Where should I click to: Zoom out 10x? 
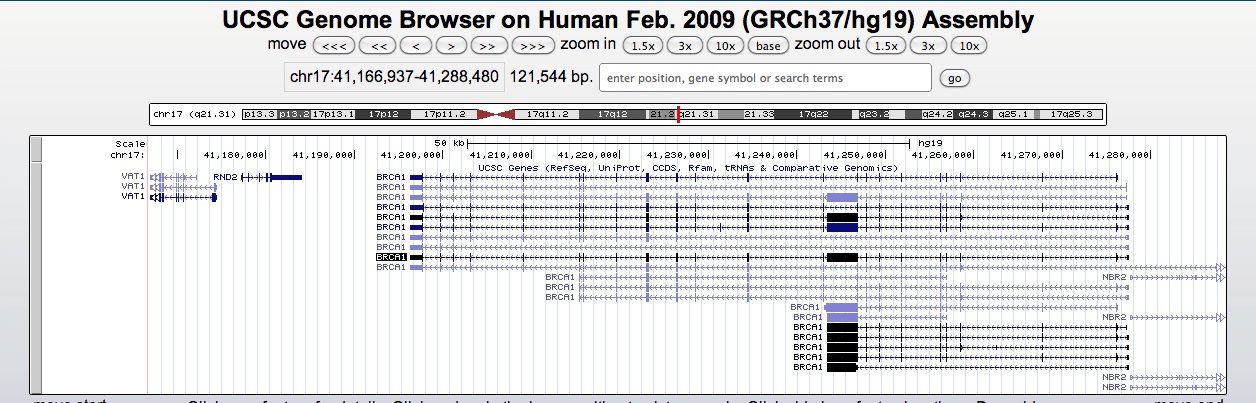pyautogui.click(x=969, y=46)
